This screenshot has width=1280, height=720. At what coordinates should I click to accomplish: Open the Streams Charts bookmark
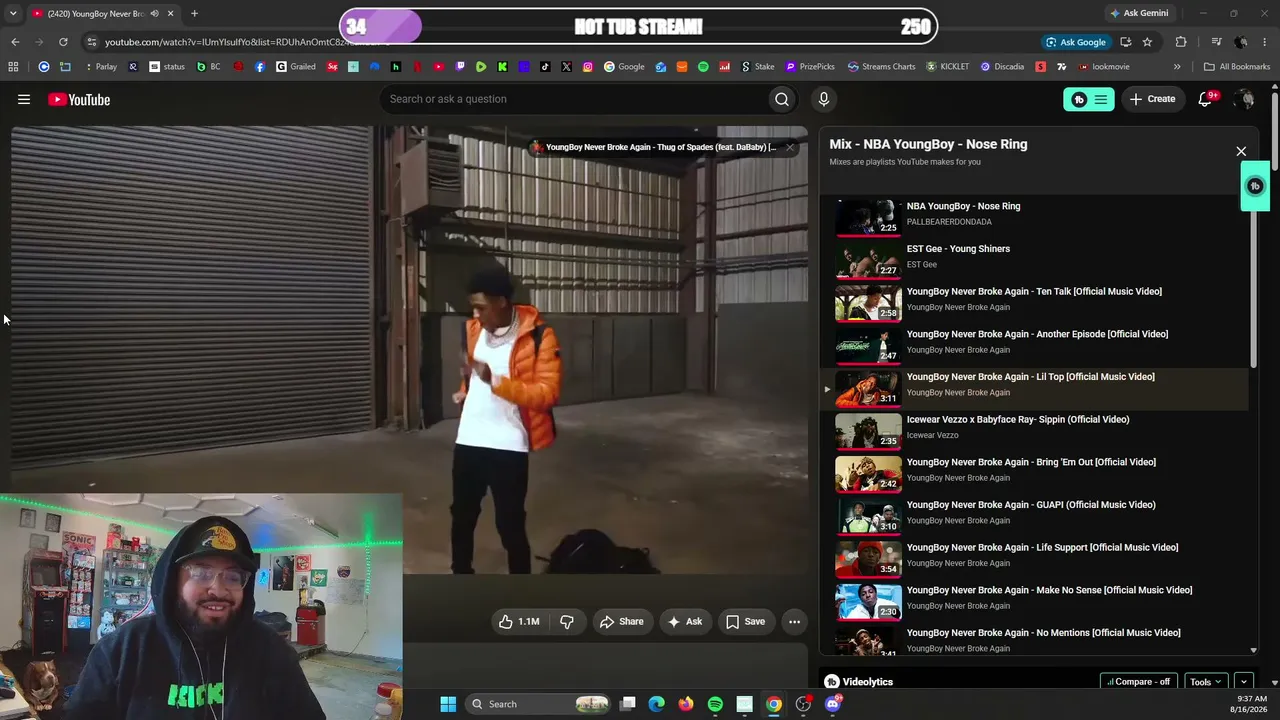point(881,67)
